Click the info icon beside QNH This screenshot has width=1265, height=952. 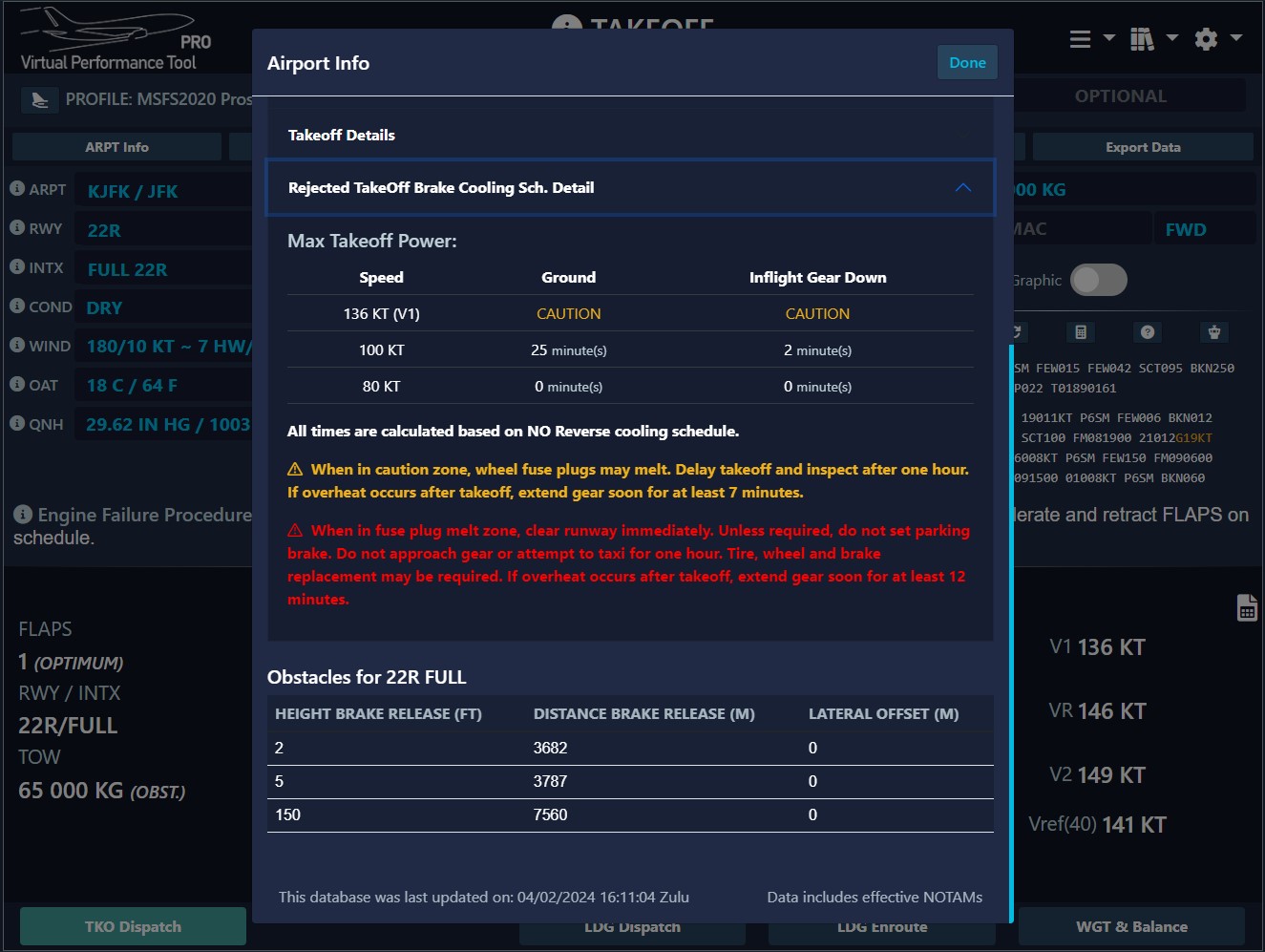point(17,423)
